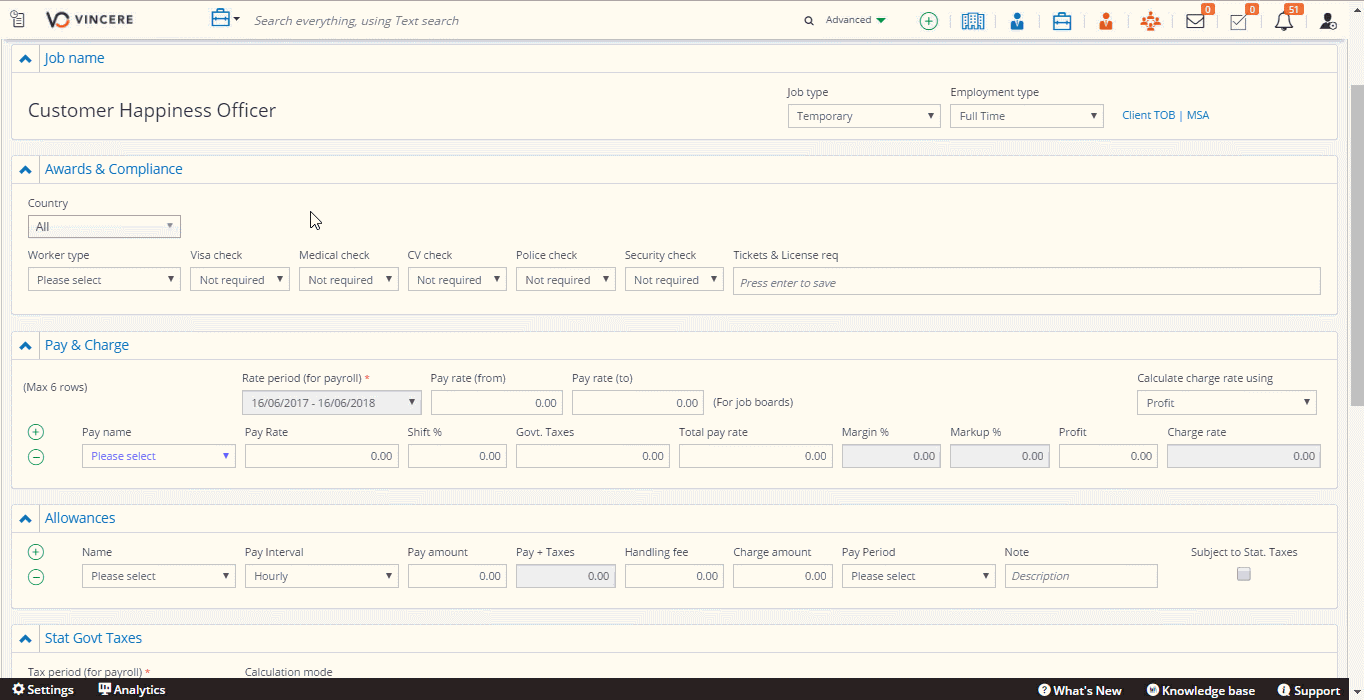Open the Knowledge base link
1364x700 pixels.
point(1200,691)
